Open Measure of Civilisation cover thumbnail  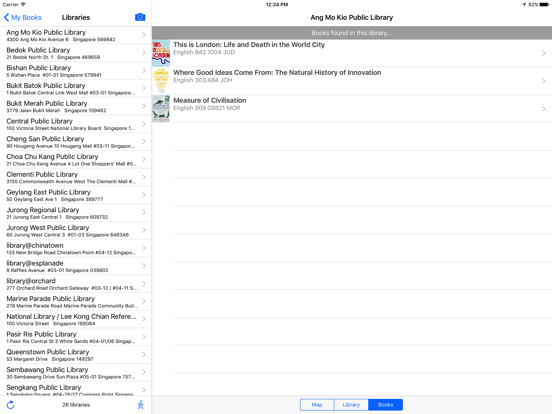tap(161, 109)
